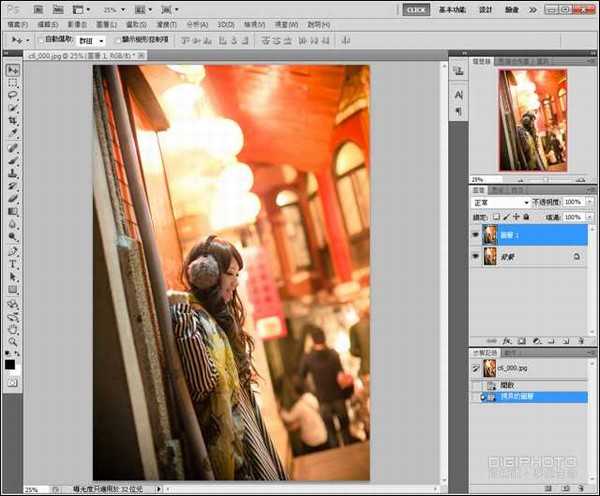Click the 設計 workspace button
Image resolution: width=600 pixels, height=496 pixels.
pos(486,9)
